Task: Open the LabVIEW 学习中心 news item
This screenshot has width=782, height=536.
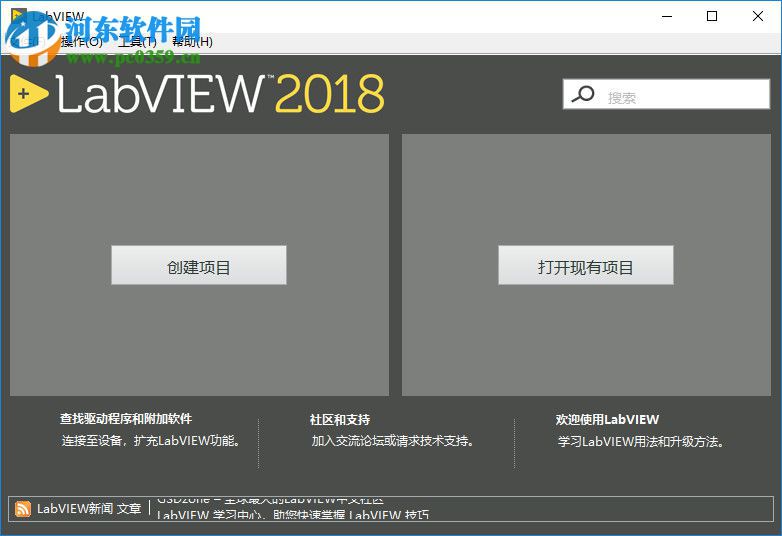Action: (292, 515)
